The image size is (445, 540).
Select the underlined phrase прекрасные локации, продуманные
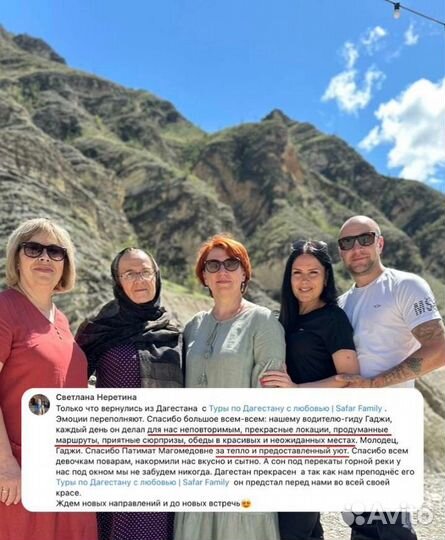pyautogui.click(x=317, y=430)
